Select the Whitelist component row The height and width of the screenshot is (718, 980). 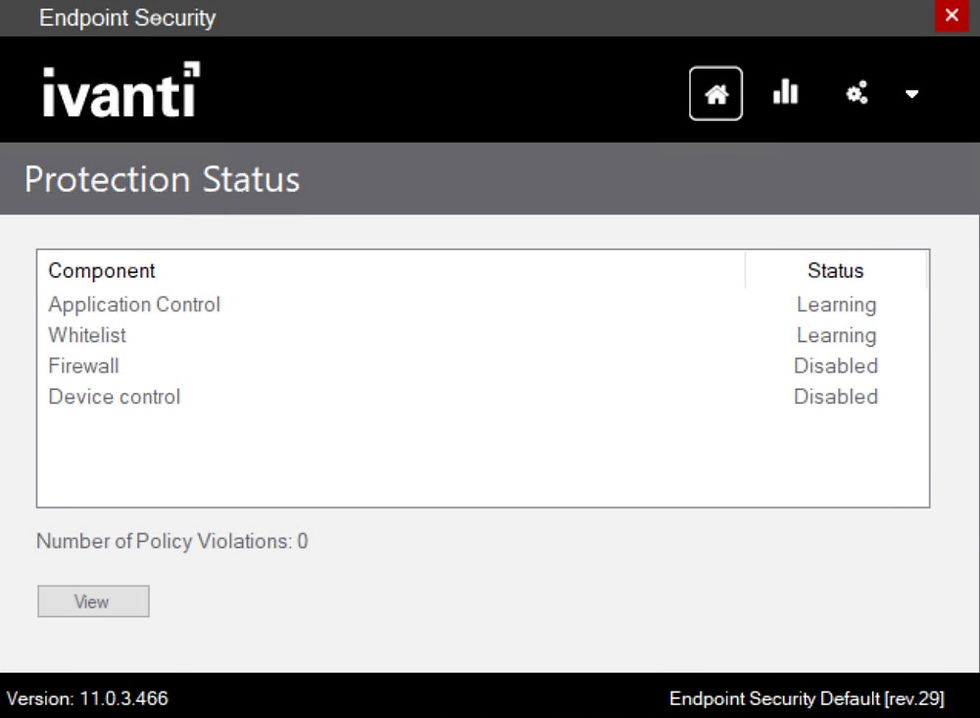pos(482,335)
